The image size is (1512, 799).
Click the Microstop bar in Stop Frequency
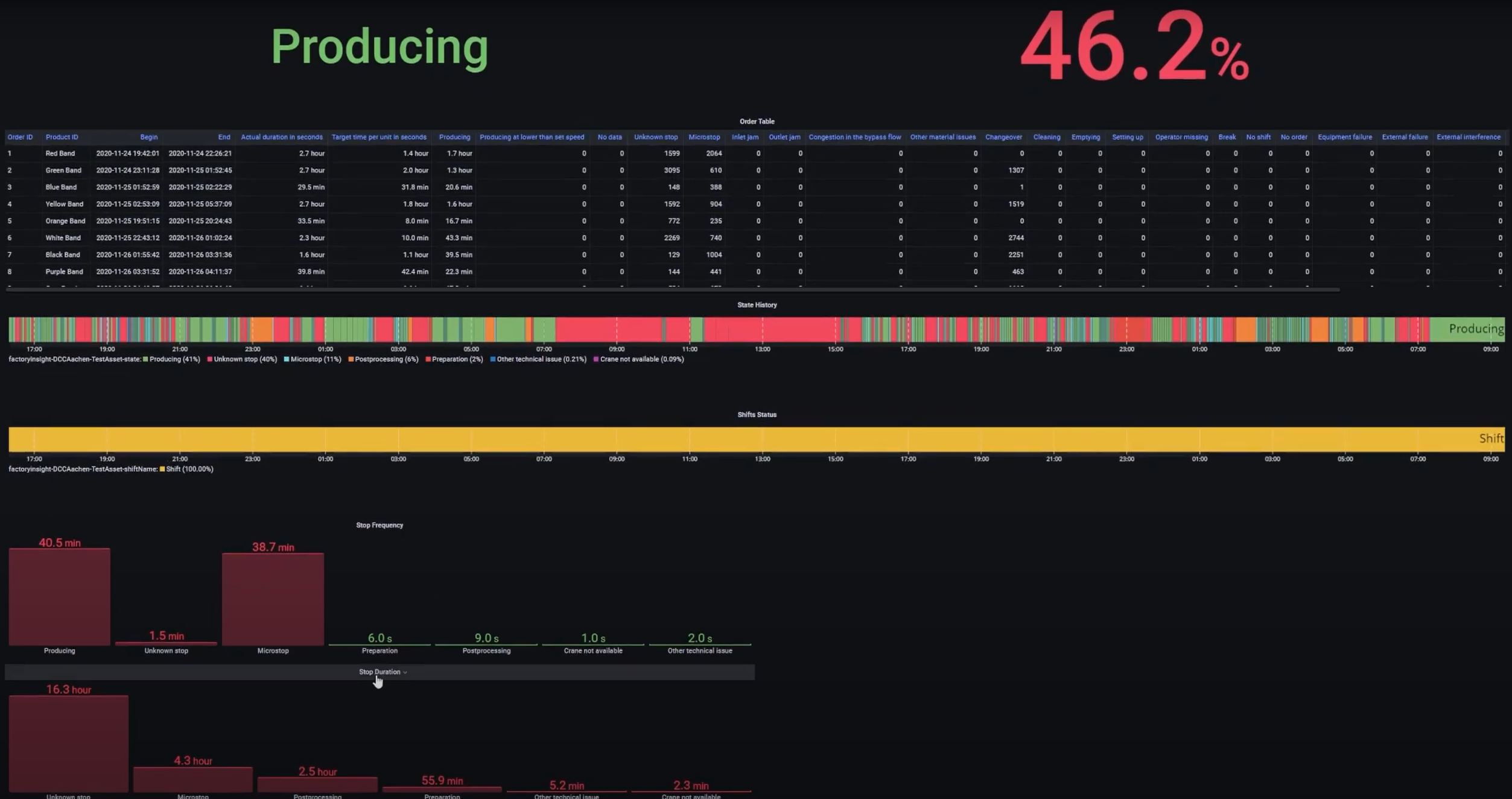click(x=273, y=599)
